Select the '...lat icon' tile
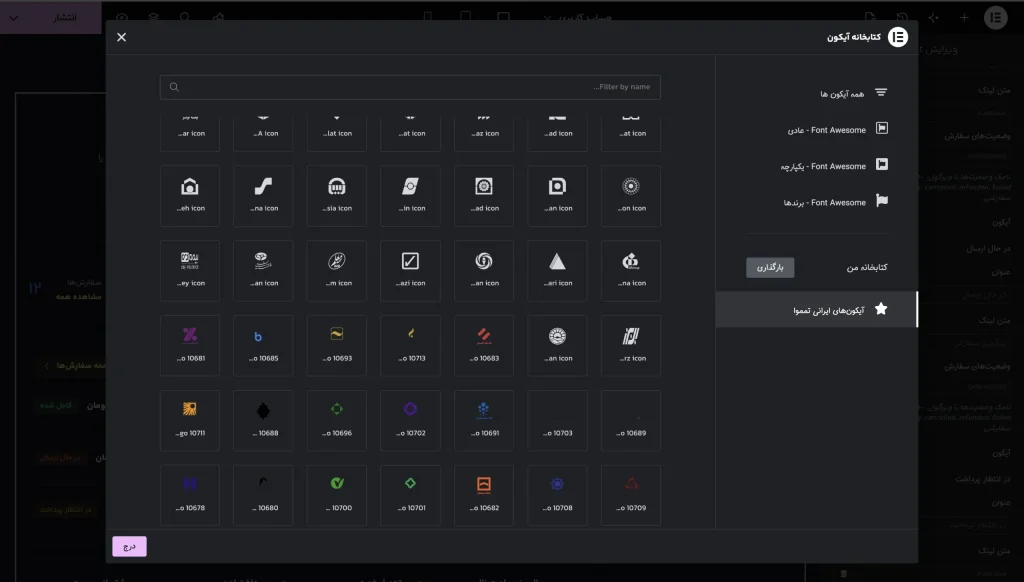The width and height of the screenshot is (1024, 582). [x=336, y=133]
